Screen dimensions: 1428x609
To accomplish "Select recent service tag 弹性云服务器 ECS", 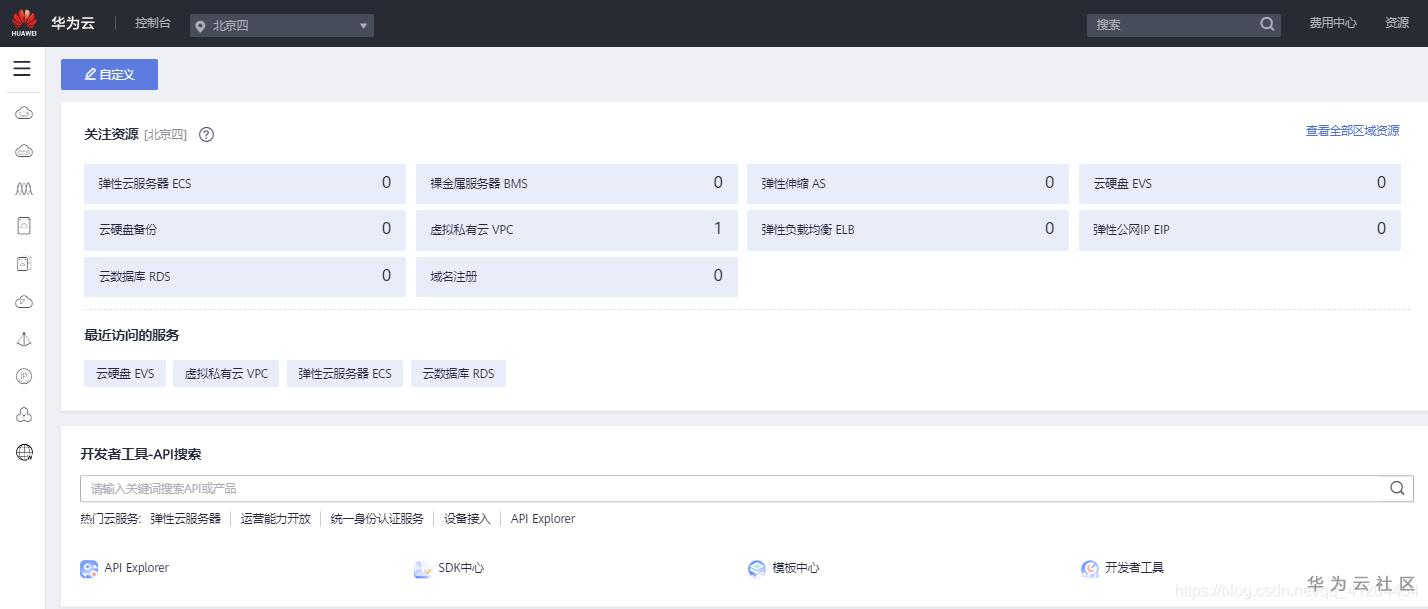I will [x=345, y=374].
